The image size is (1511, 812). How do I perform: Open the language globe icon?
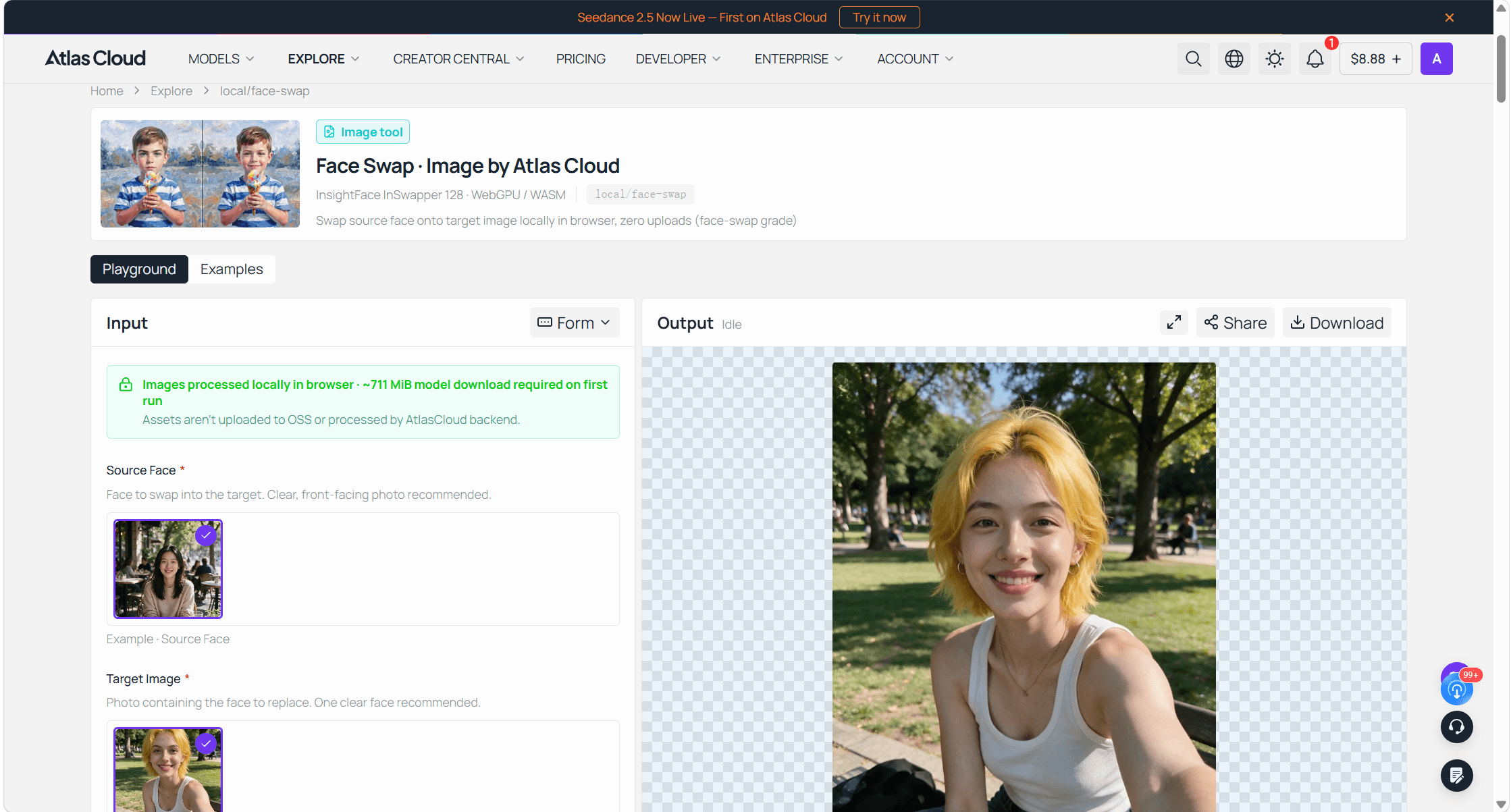(1234, 59)
